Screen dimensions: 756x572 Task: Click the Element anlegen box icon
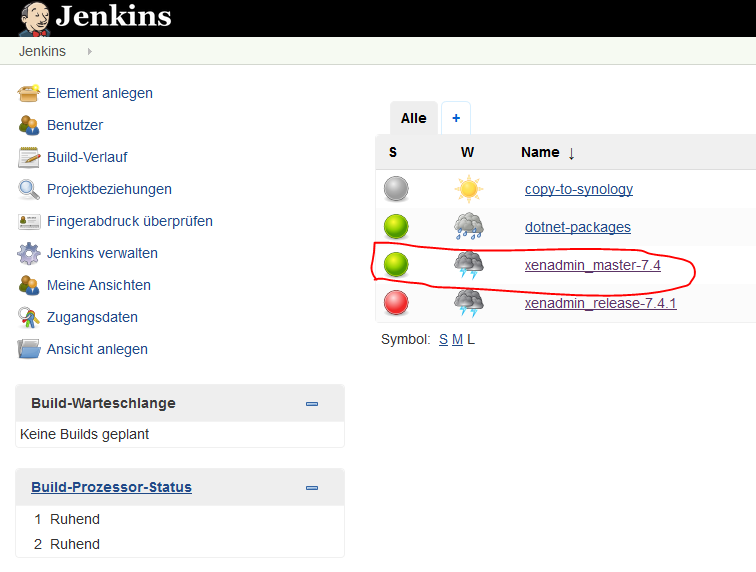click(x=29, y=93)
